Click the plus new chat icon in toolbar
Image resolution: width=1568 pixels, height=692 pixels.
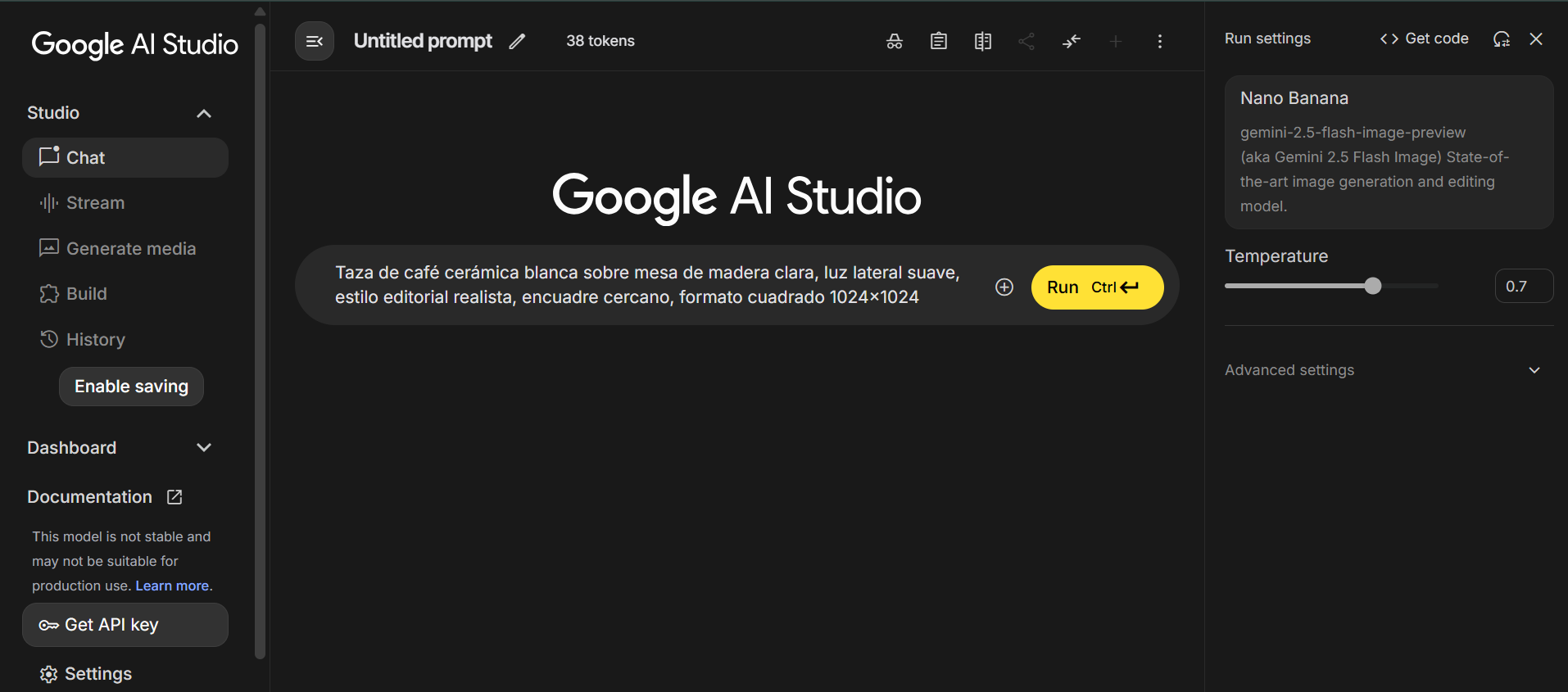[x=1116, y=41]
